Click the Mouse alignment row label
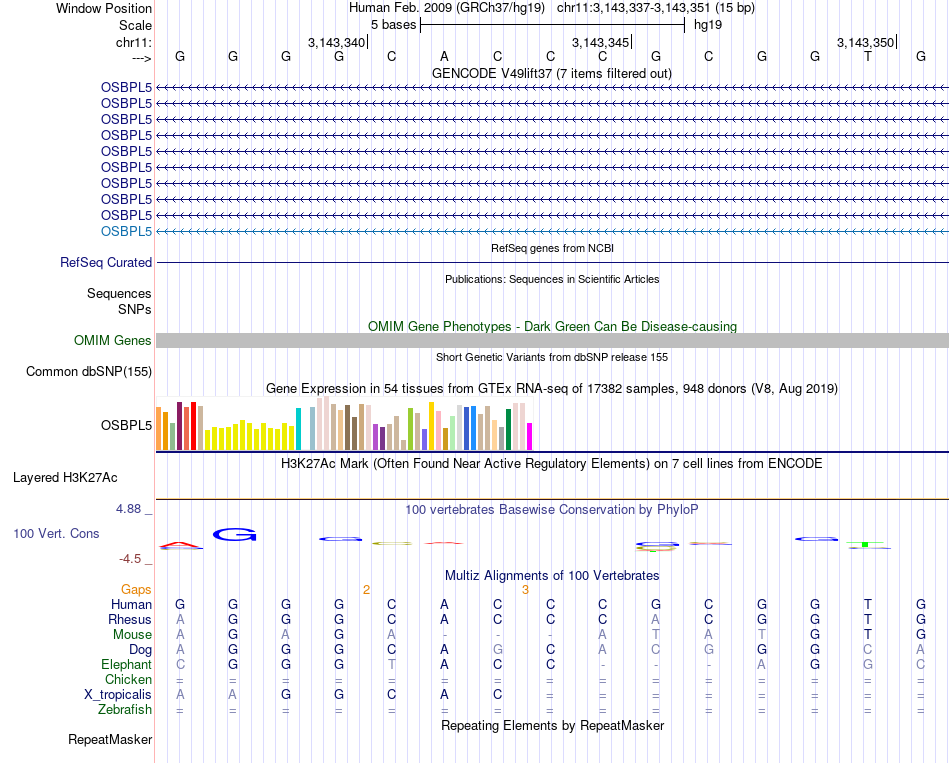This screenshot has height=763, width=950. click(132, 635)
